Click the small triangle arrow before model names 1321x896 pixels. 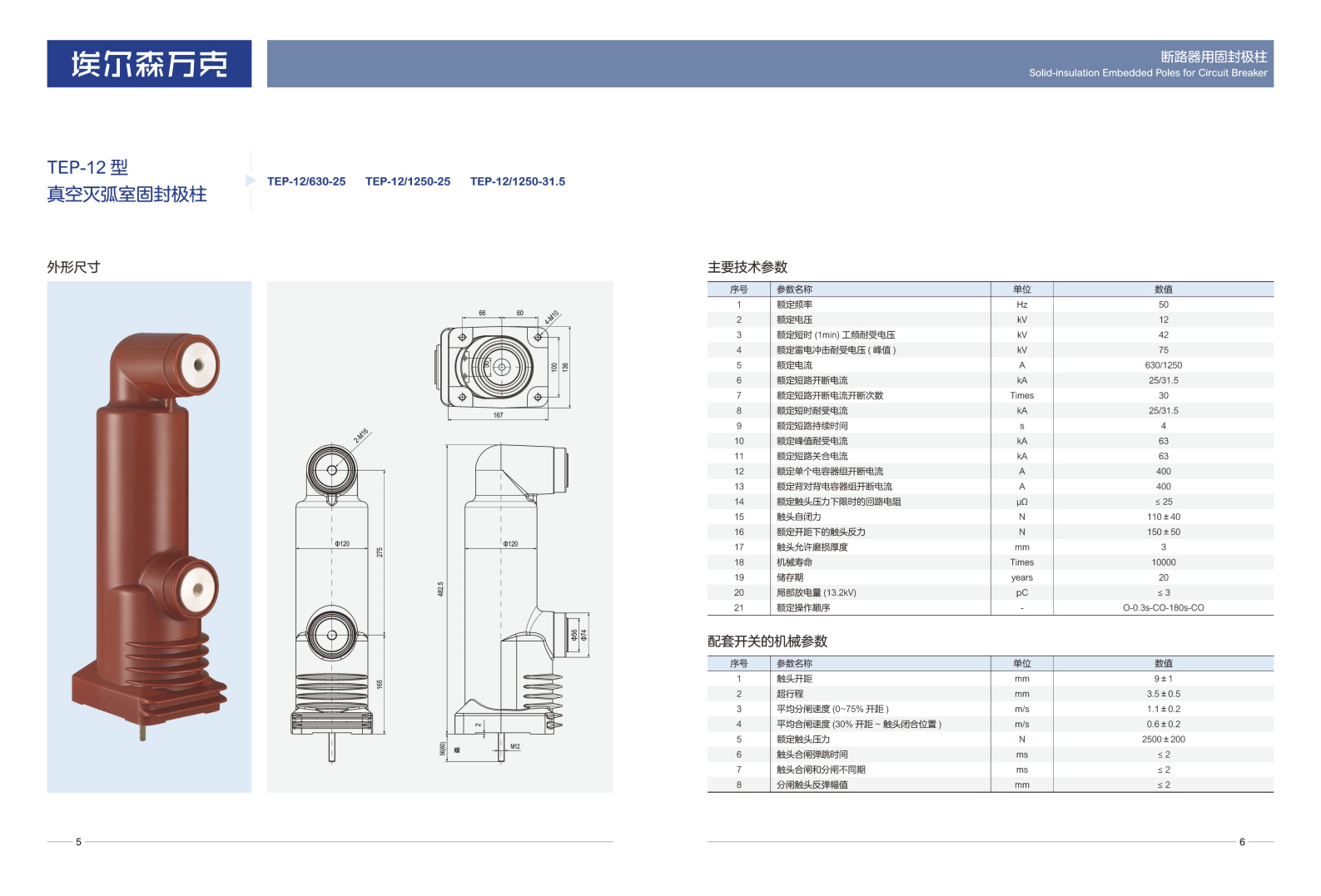pyautogui.click(x=251, y=181)
